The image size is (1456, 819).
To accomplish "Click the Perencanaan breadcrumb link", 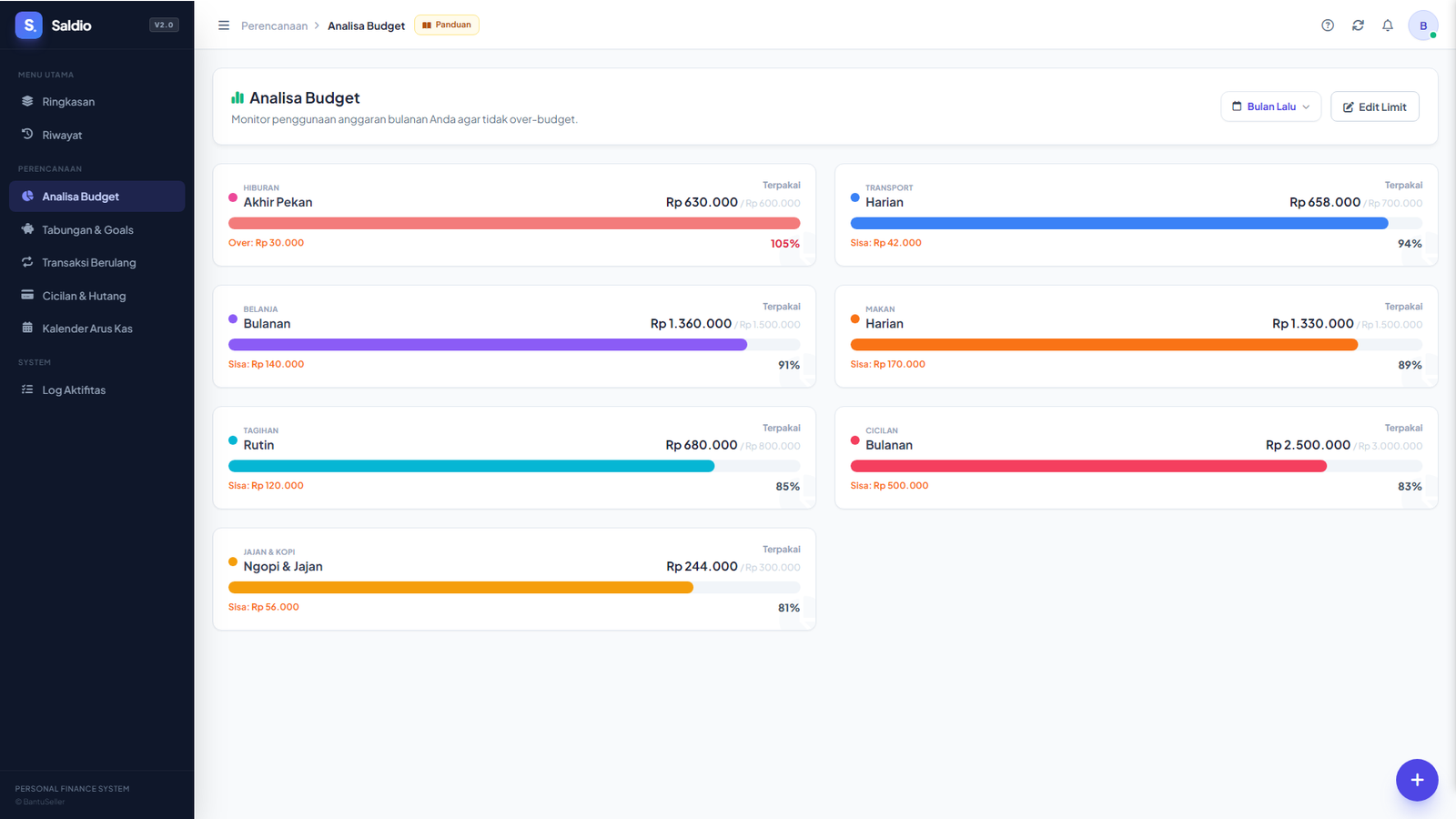I will click(x=274, y=25).
